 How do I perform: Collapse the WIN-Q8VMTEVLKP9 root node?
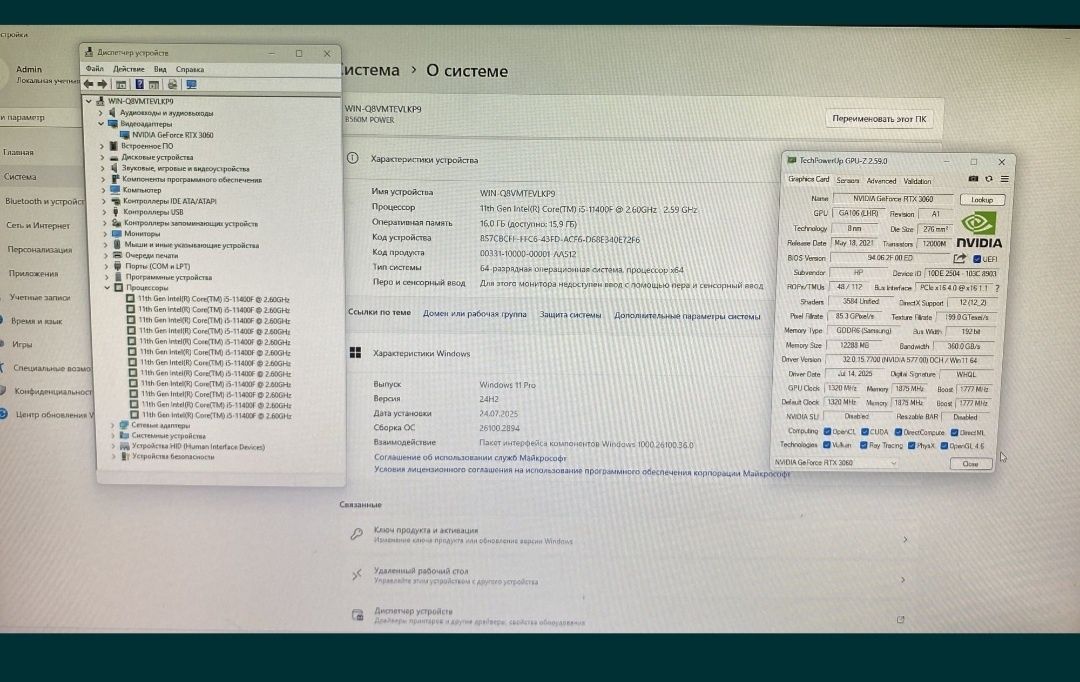pos(89,101)
